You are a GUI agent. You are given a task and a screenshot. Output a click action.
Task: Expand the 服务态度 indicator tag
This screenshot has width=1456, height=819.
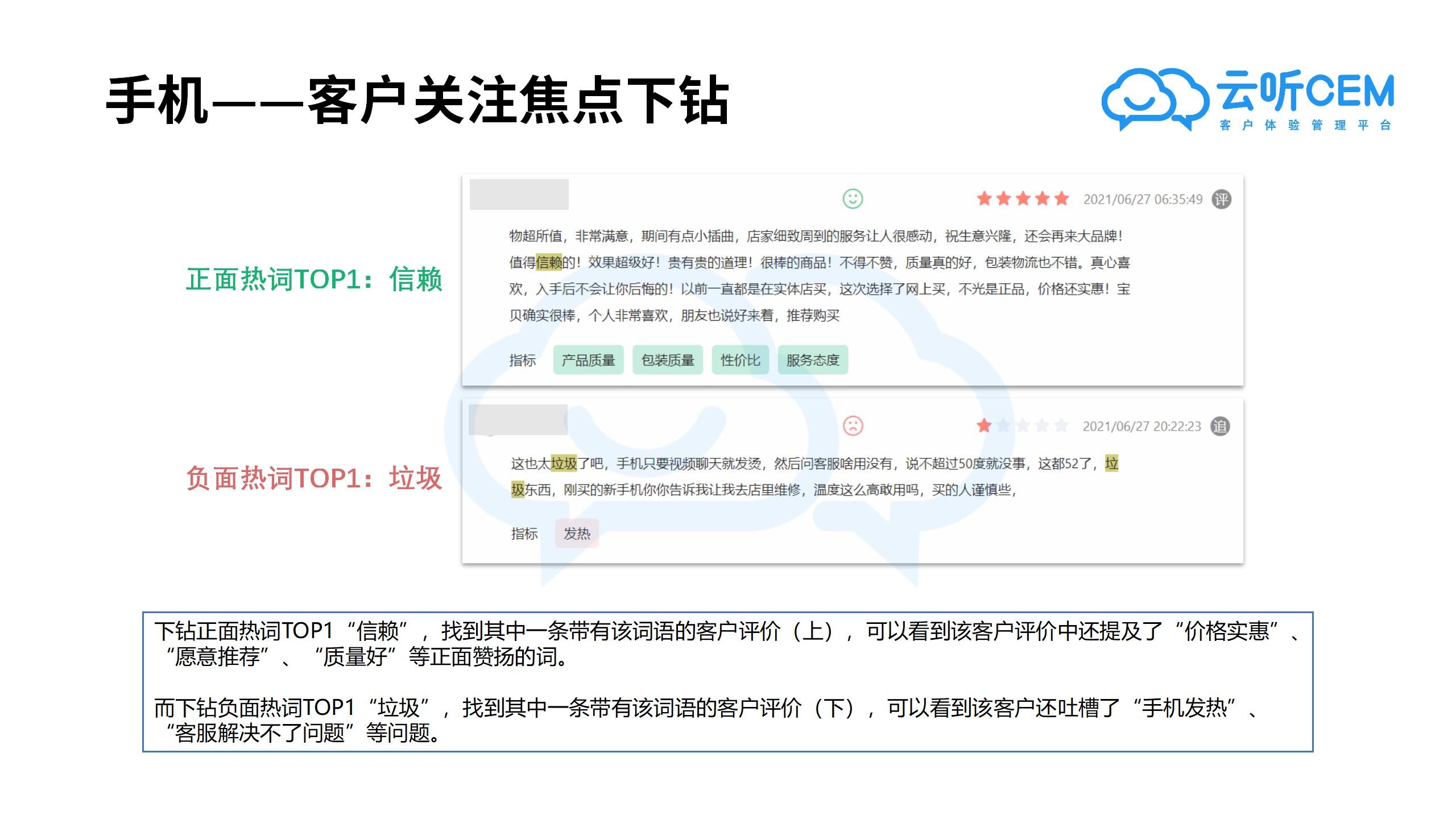(x=812, y=359)
